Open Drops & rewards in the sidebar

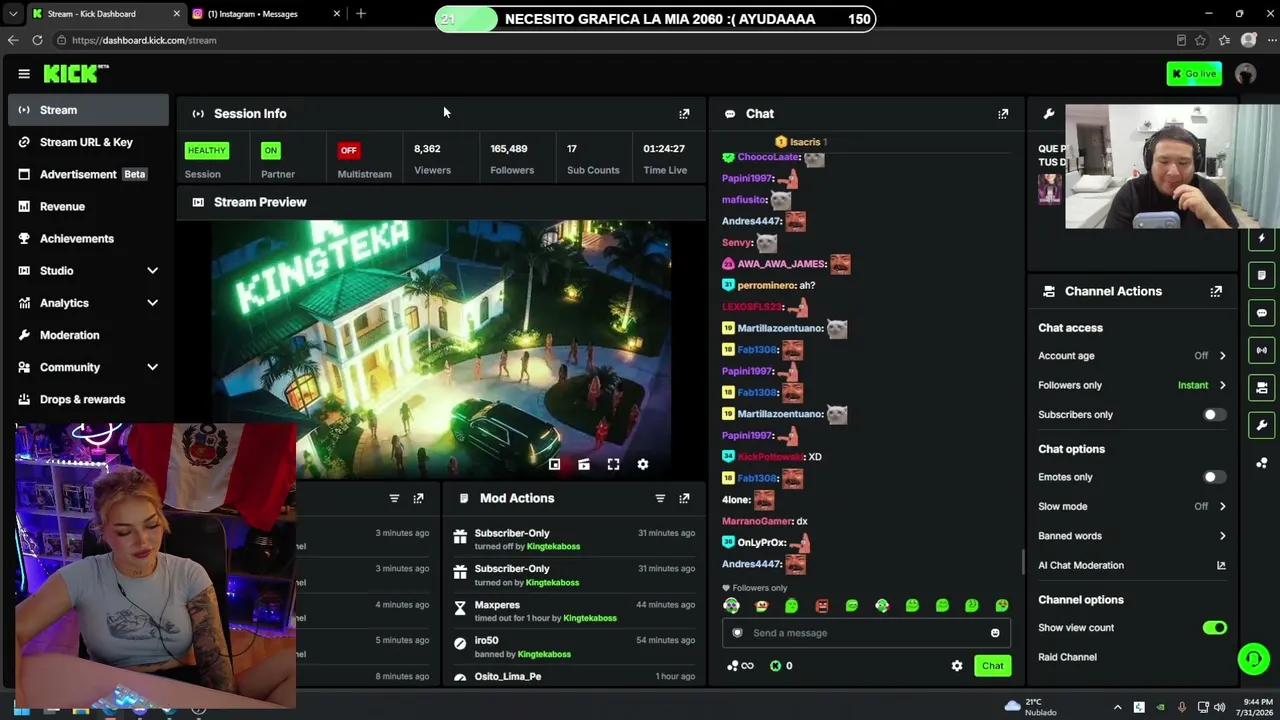tap(88, 399)
